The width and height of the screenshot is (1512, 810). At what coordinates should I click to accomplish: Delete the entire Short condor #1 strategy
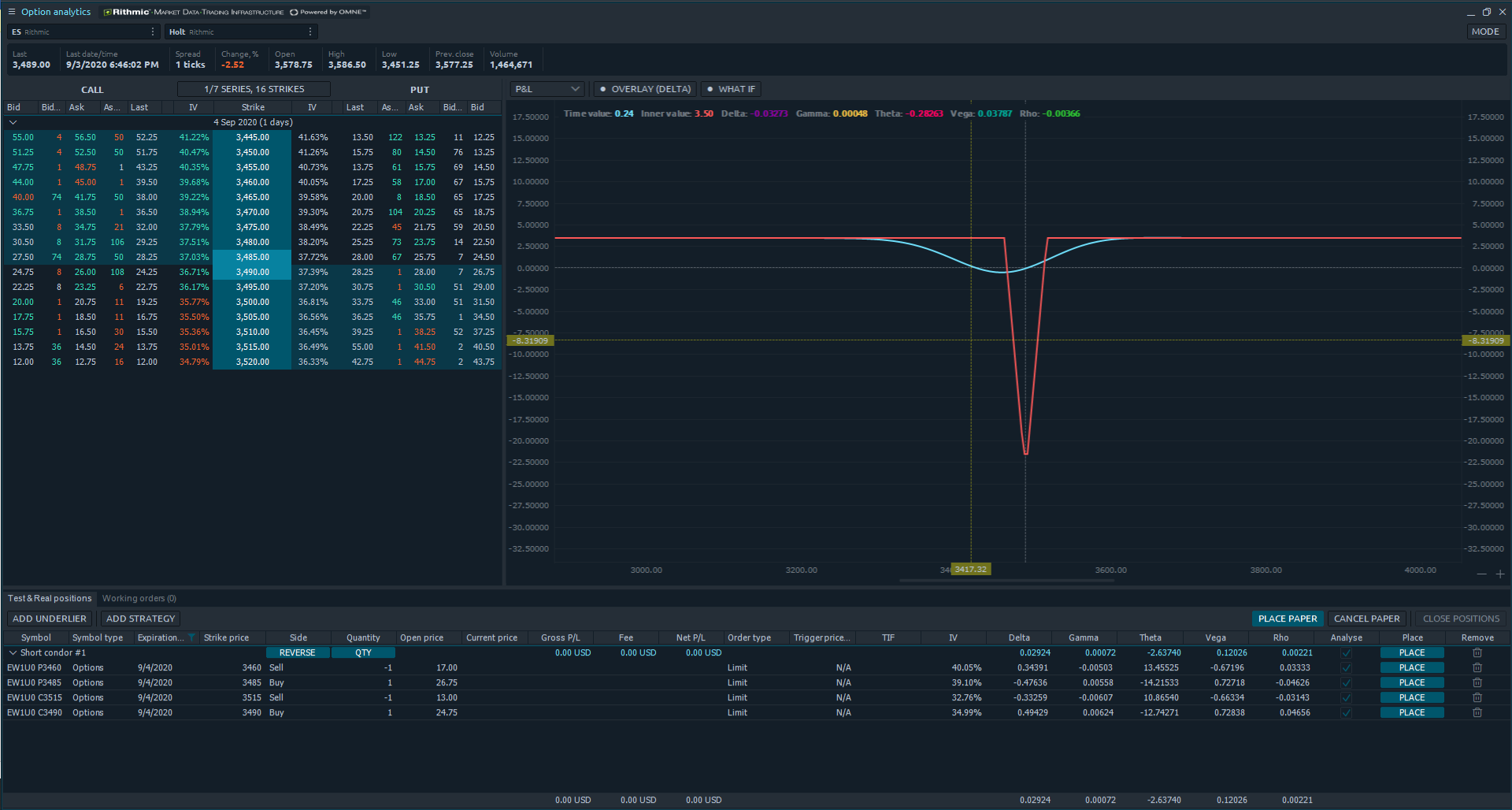click(1477, 652)
